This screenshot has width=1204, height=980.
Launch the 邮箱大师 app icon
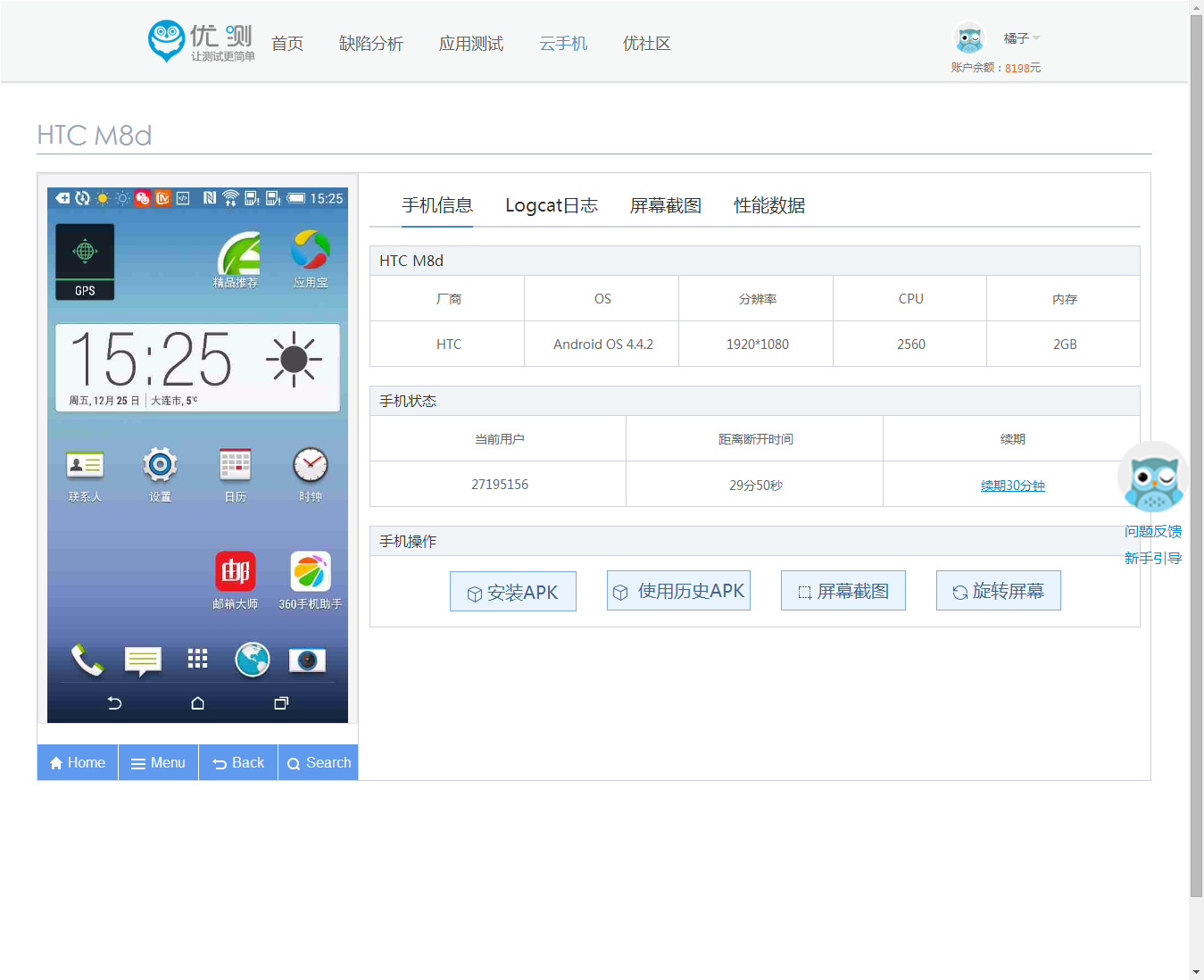pyautogui.click(x=236, y=571)
